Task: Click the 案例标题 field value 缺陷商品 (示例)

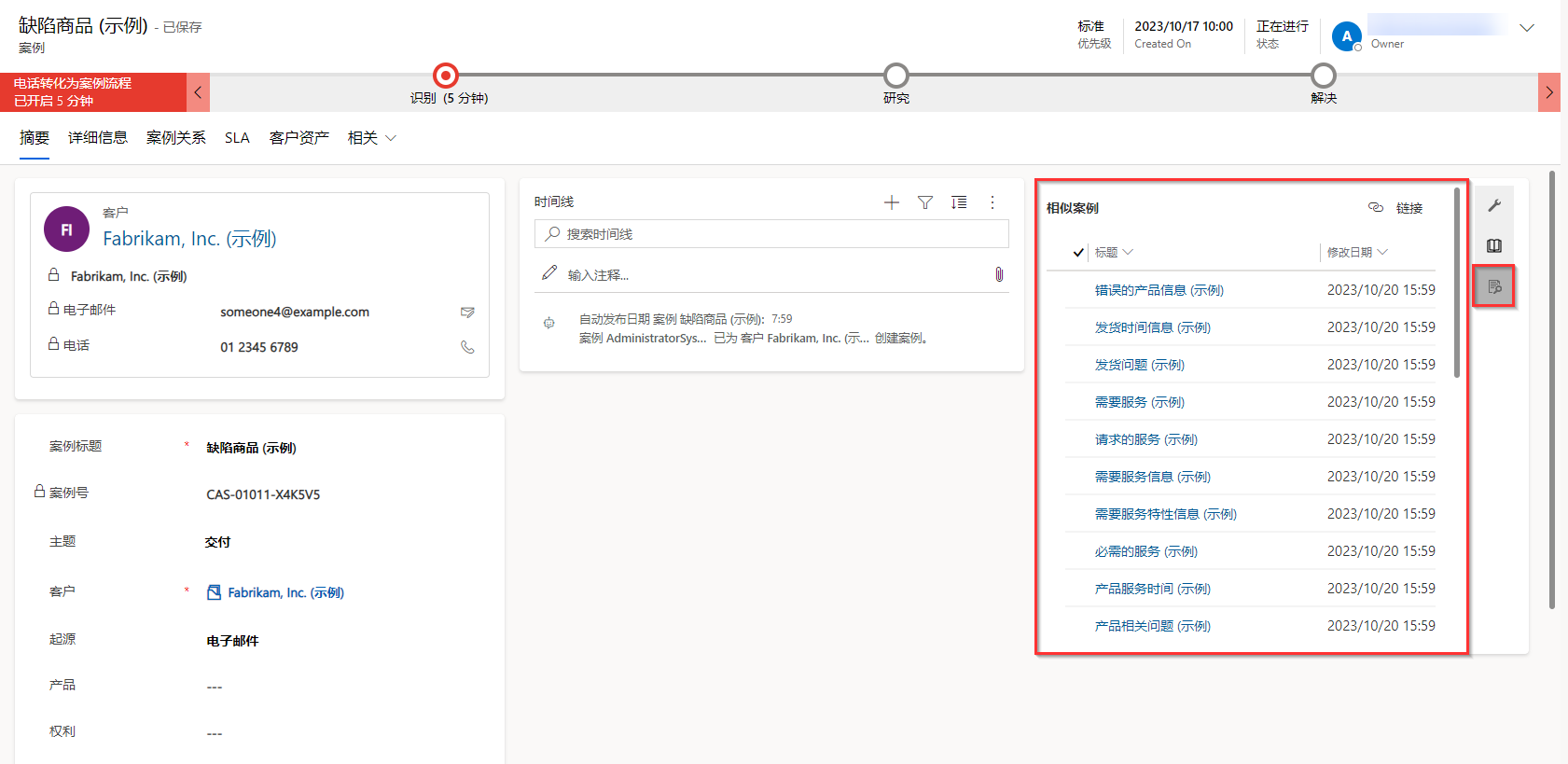Action: [251, 448]
